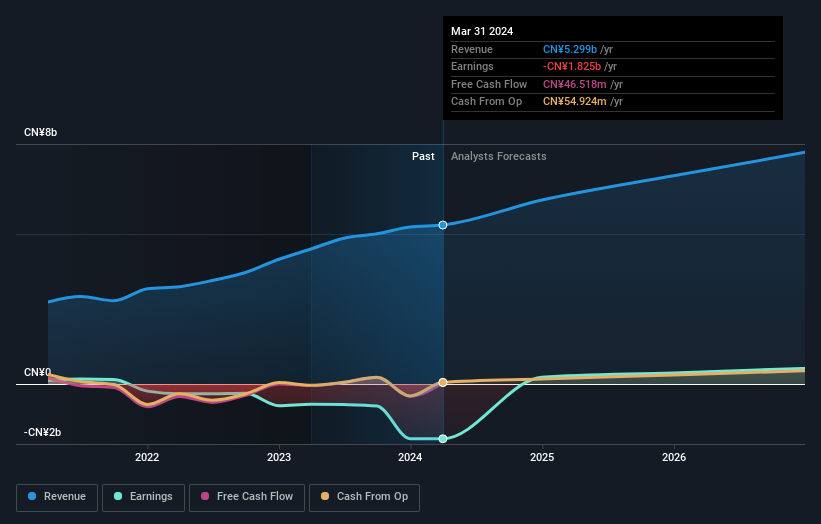Click the CN¥5.299b revenue value
Viewport: 821px width, 524px height.
point(570,49)
